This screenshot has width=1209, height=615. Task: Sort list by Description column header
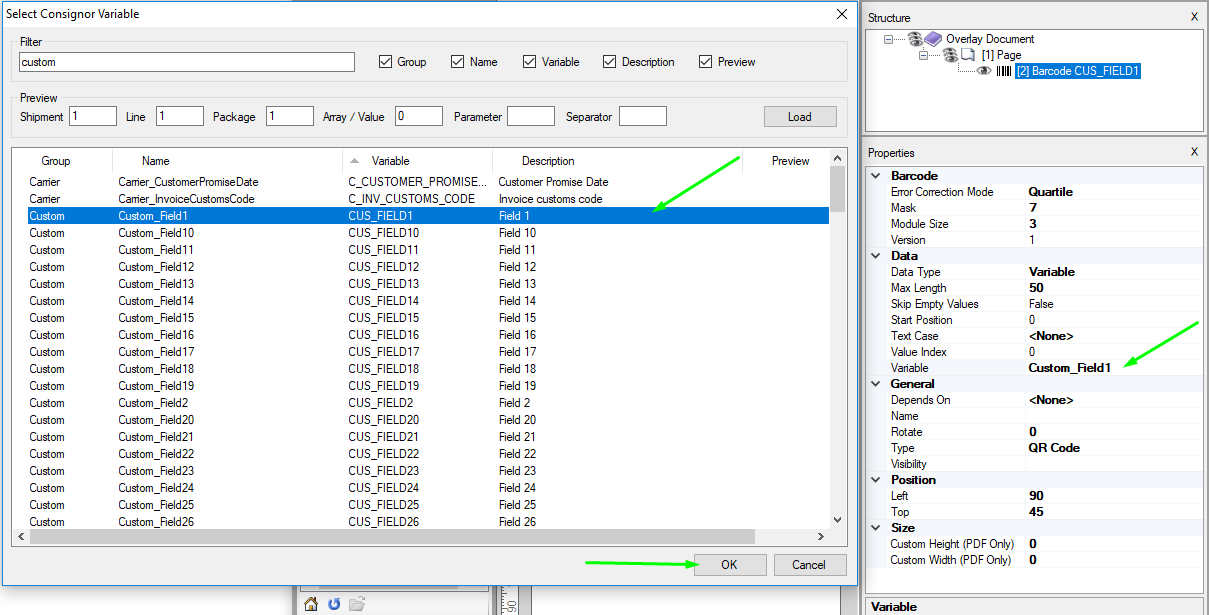pos(548,161)
